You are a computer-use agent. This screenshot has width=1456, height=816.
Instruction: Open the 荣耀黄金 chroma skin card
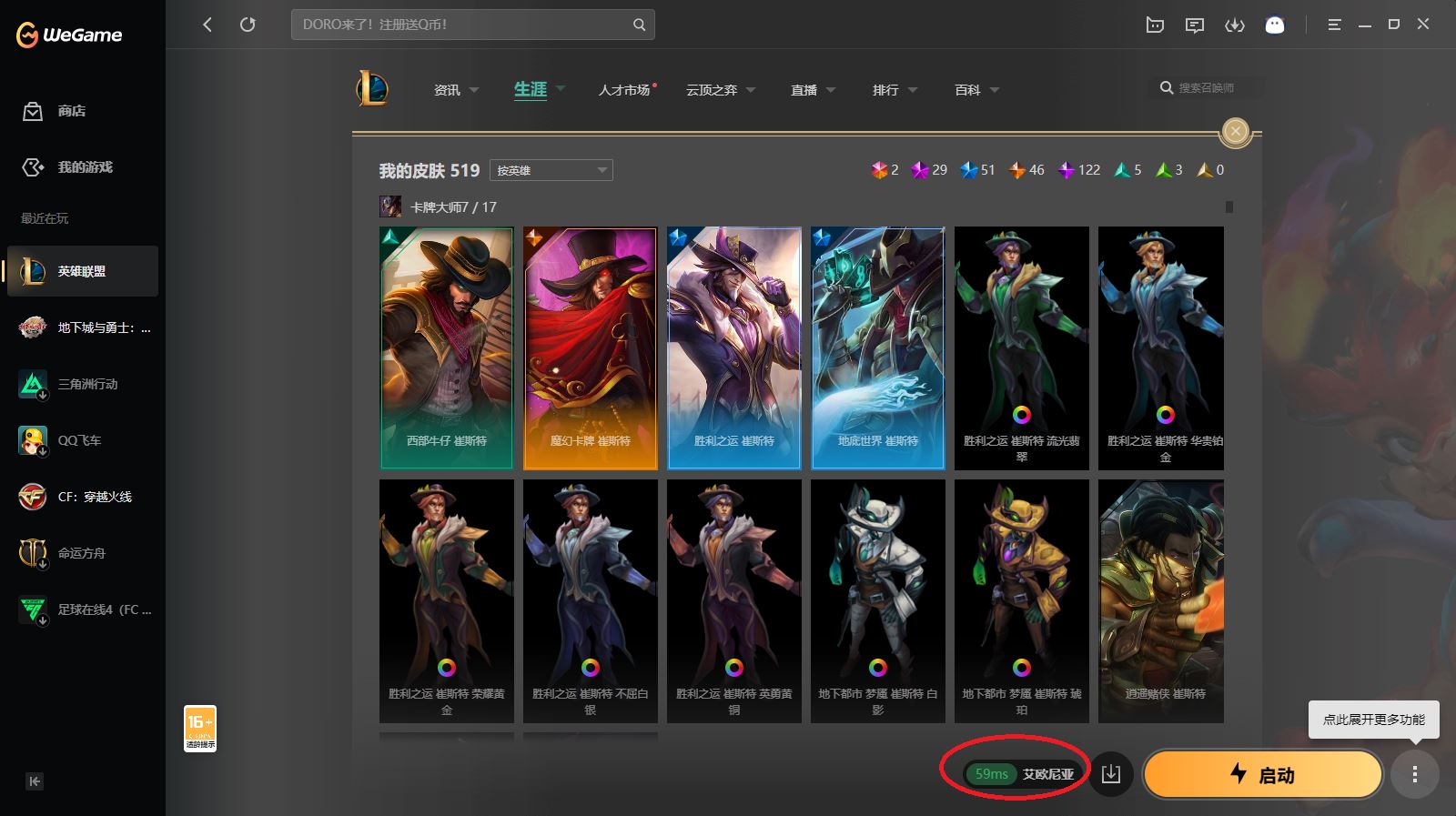click(447, 601)
